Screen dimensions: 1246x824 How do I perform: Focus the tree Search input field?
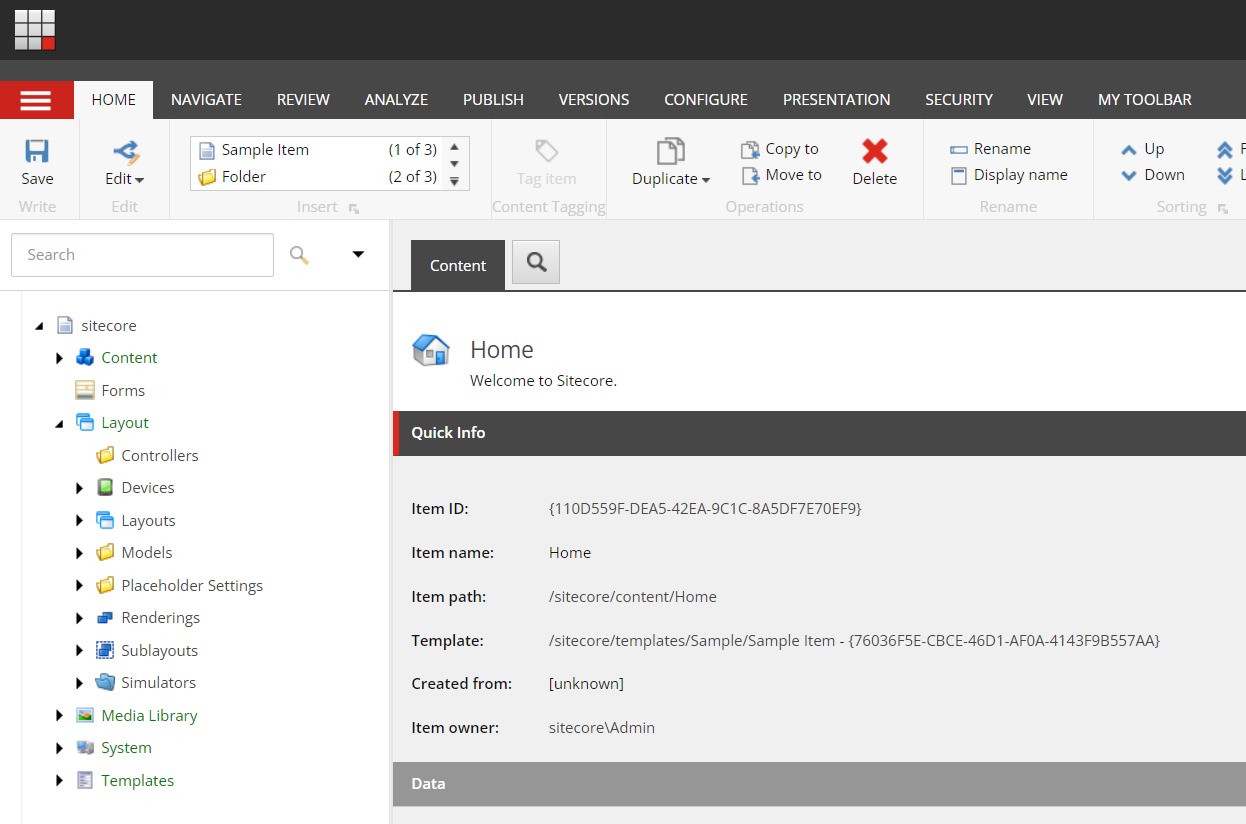click(142, 255)
